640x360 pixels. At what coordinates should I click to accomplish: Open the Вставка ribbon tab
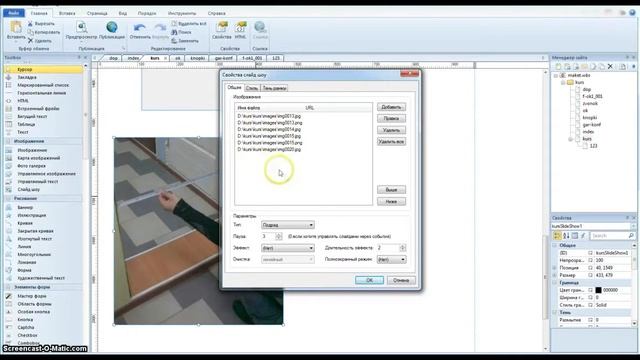[67, 13]
